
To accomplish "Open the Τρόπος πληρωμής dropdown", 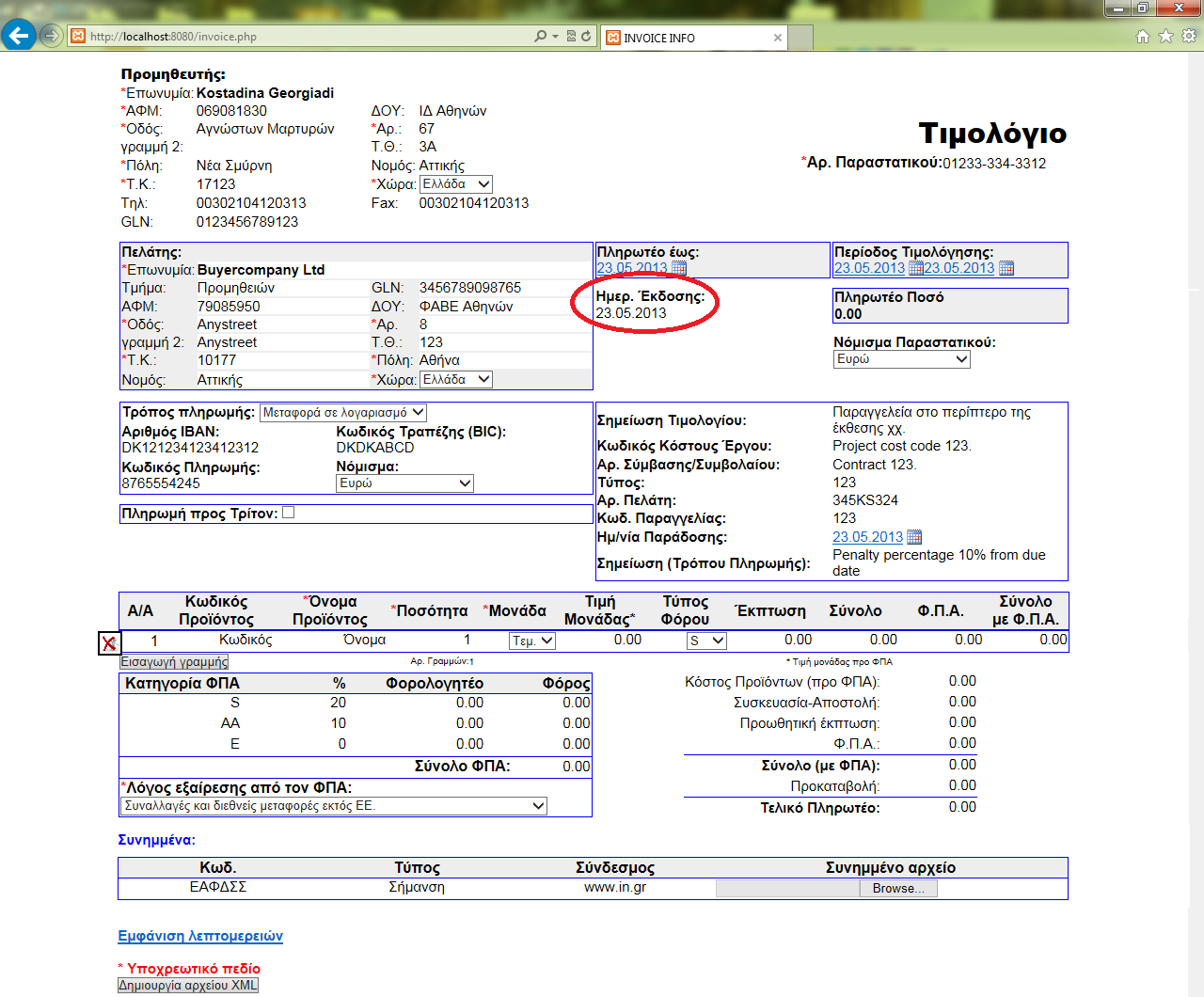I will click(343, 413).
